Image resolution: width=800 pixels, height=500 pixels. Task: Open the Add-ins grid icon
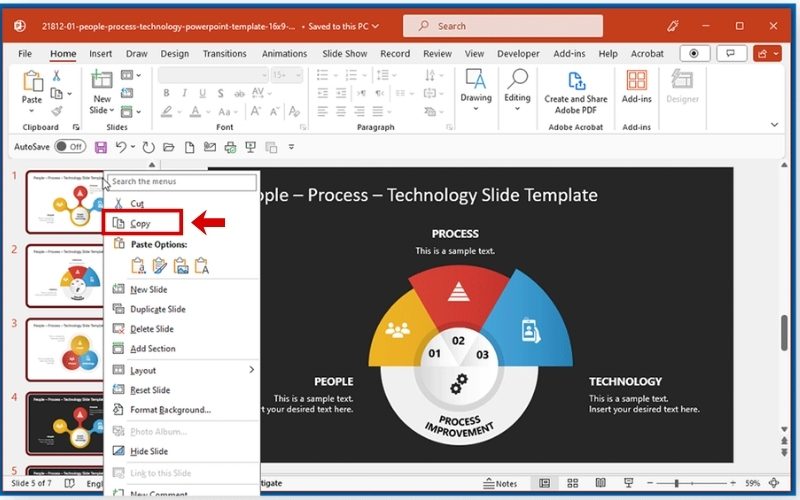pos(636,80)
